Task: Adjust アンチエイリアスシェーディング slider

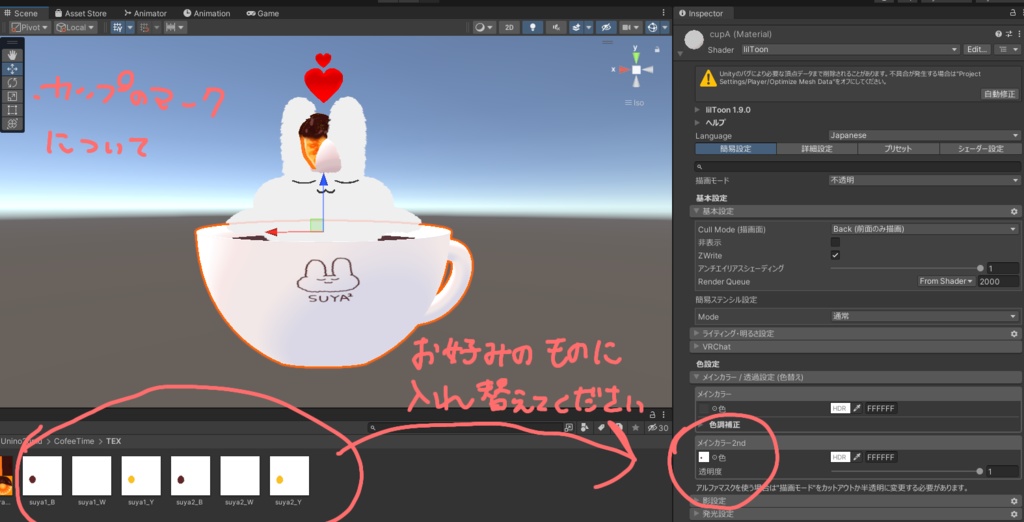Action: coord(905,269)
